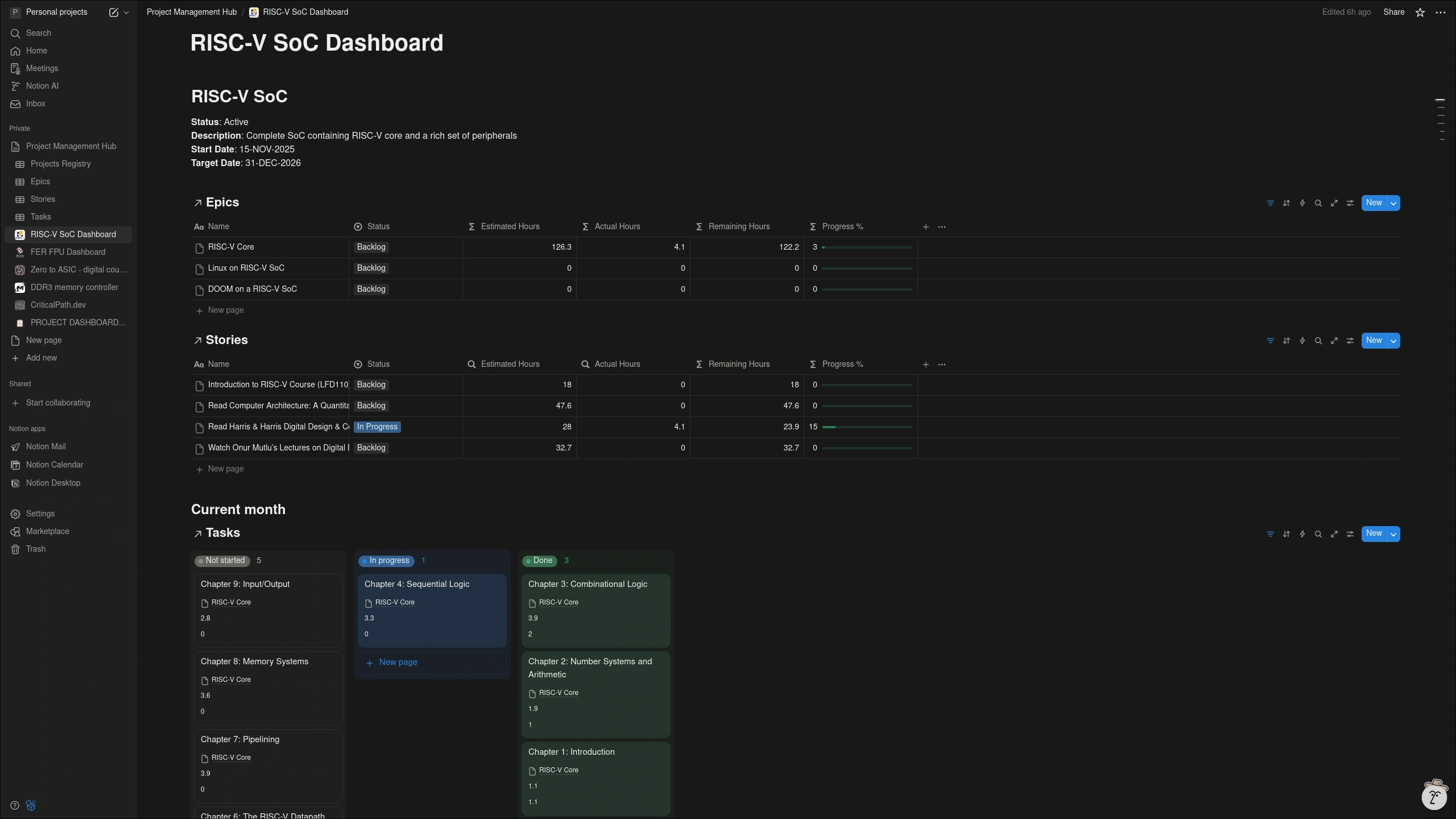Click the search icon in Epics toolbar
Viewport: 1456px width, 819px height.
[x=1318, y=203]
